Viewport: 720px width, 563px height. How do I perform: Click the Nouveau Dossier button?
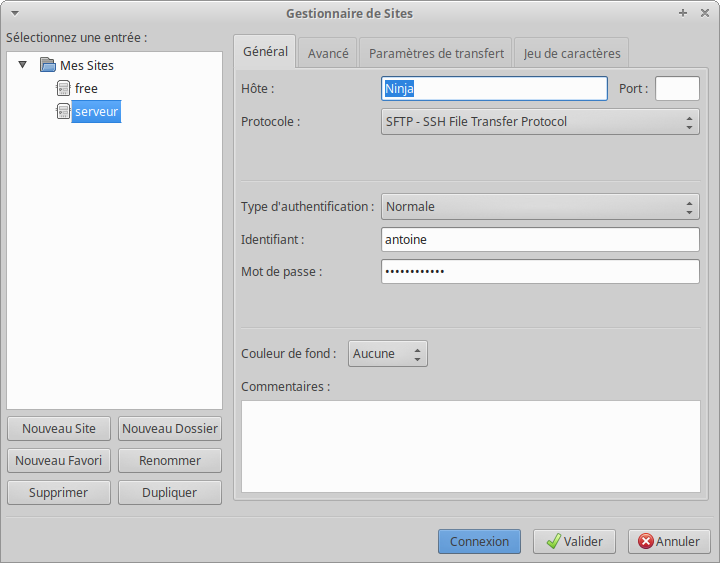[170, 428]
